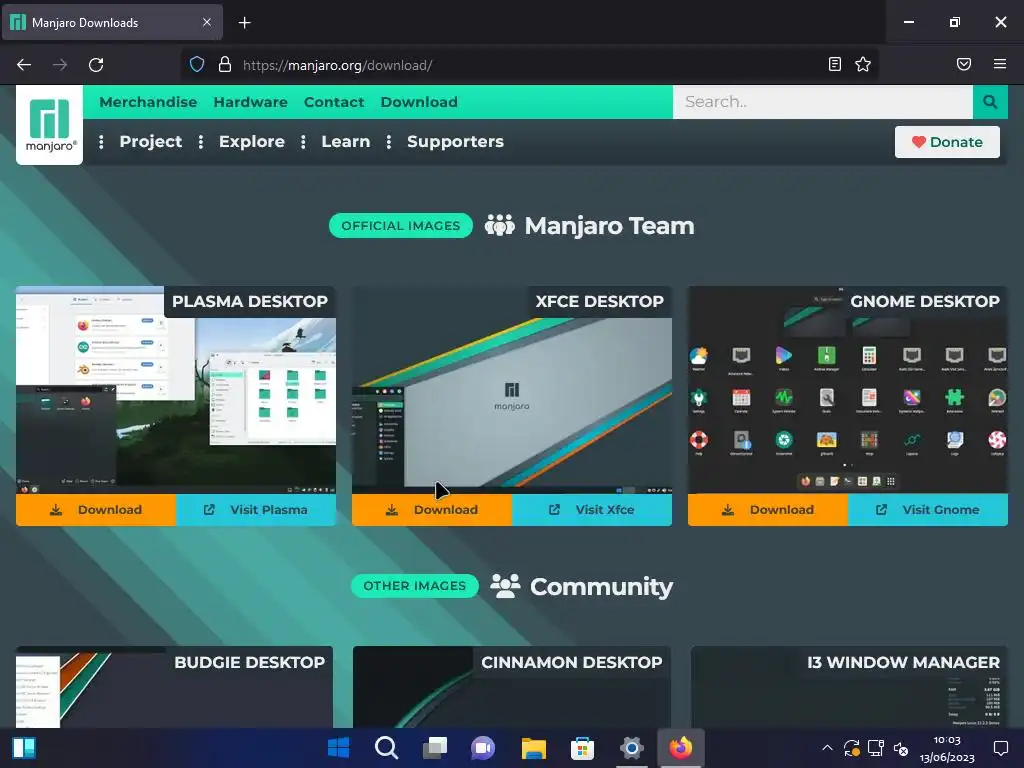The image size is (1024, 768).
Task: Click the Manjaro logo home icon
Action: [50, 125]
